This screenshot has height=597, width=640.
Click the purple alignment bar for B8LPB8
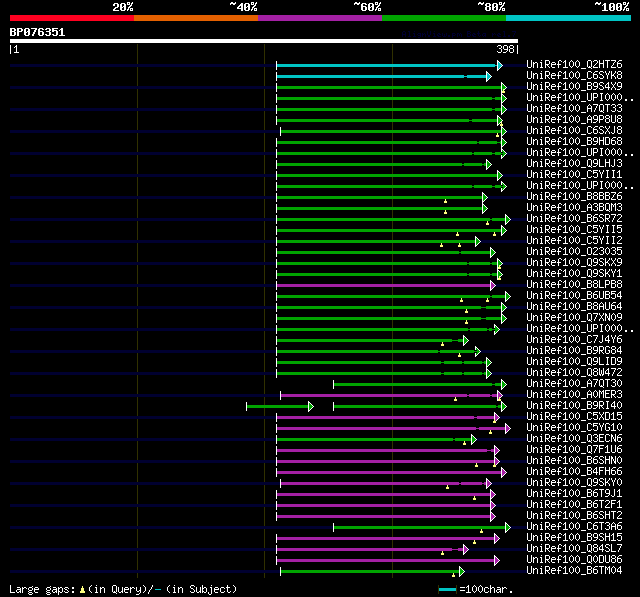click(386, 286)
